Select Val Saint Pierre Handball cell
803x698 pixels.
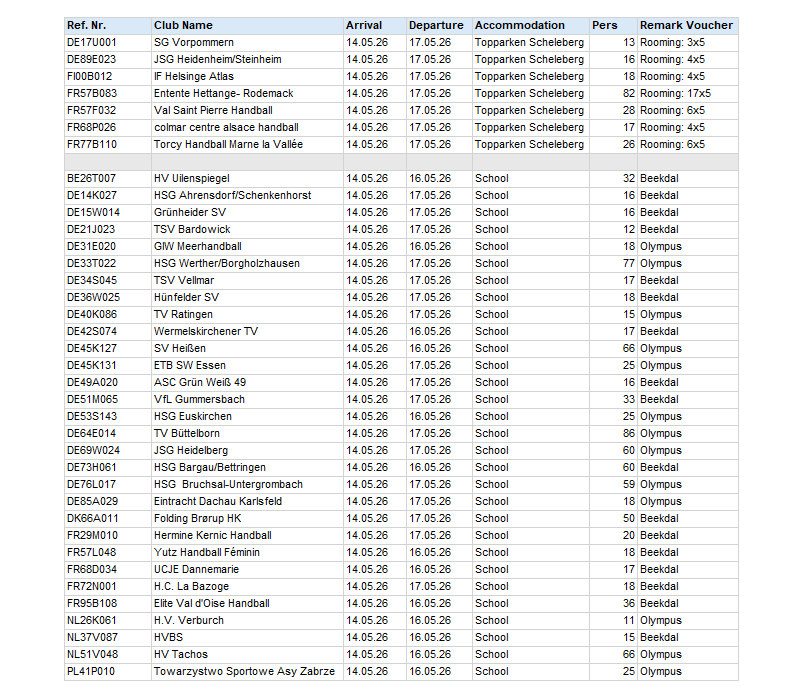point(247,110)
